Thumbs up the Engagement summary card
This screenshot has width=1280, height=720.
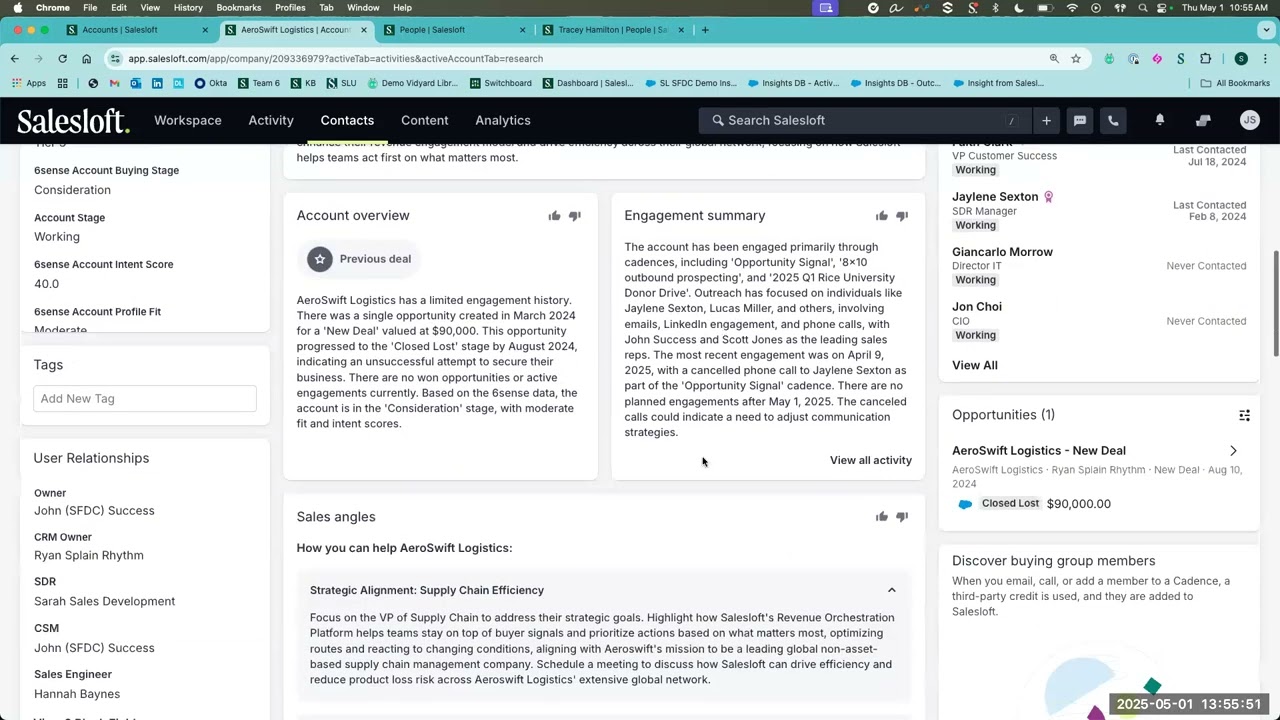881,216
